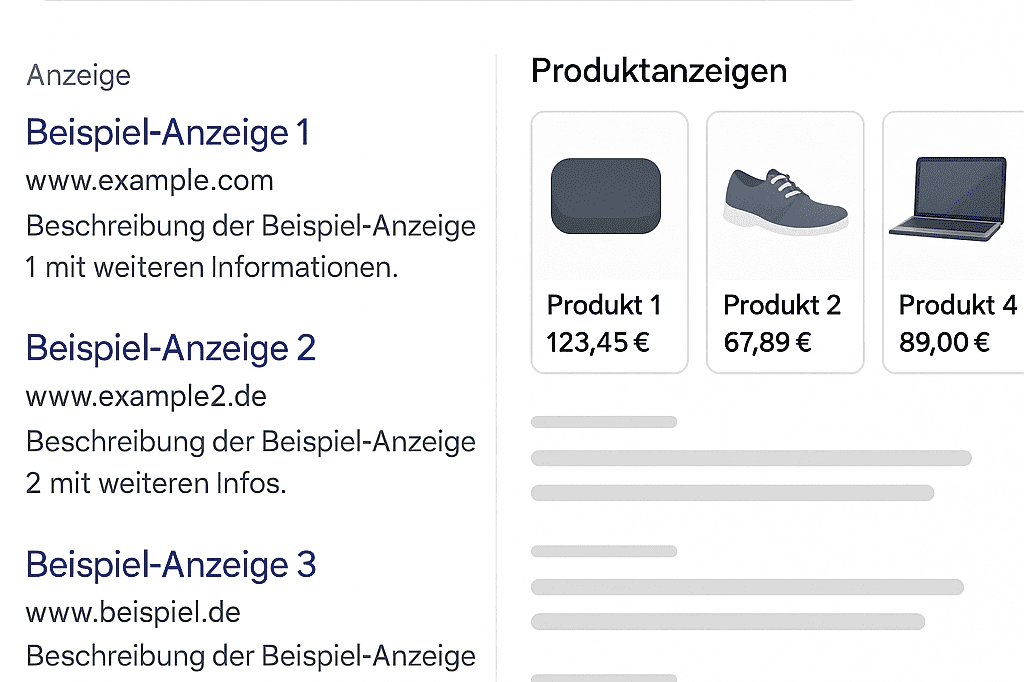Viewport: 1024px width, 682px height.
Task: Select the Produkt 1 title text
Action: [x=604, y=305]
